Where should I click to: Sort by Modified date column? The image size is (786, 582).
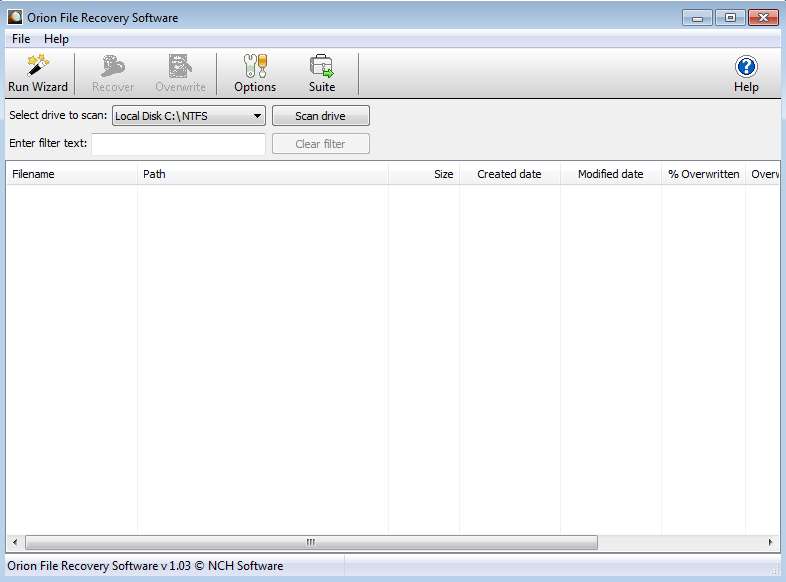click(x=611, y=174)
